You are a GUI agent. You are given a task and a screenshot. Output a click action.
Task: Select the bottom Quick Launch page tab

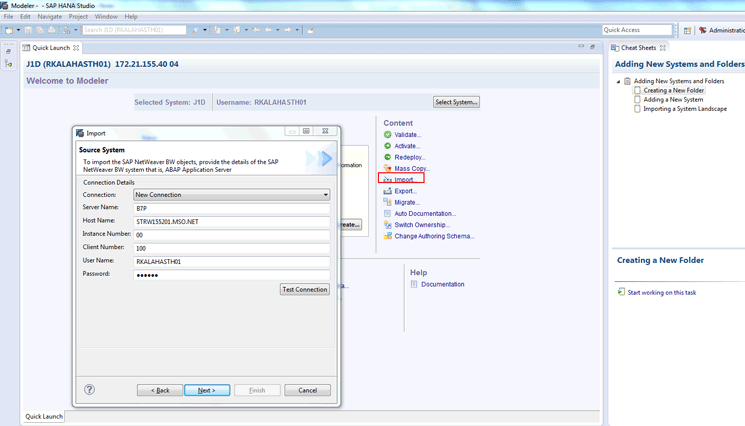[x=44, y=417]
